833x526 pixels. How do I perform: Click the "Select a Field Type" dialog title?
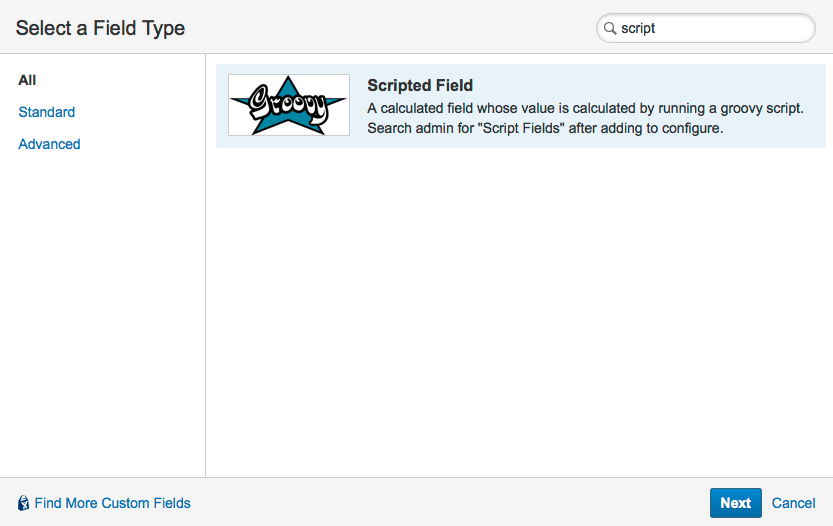tap(100, 28)
